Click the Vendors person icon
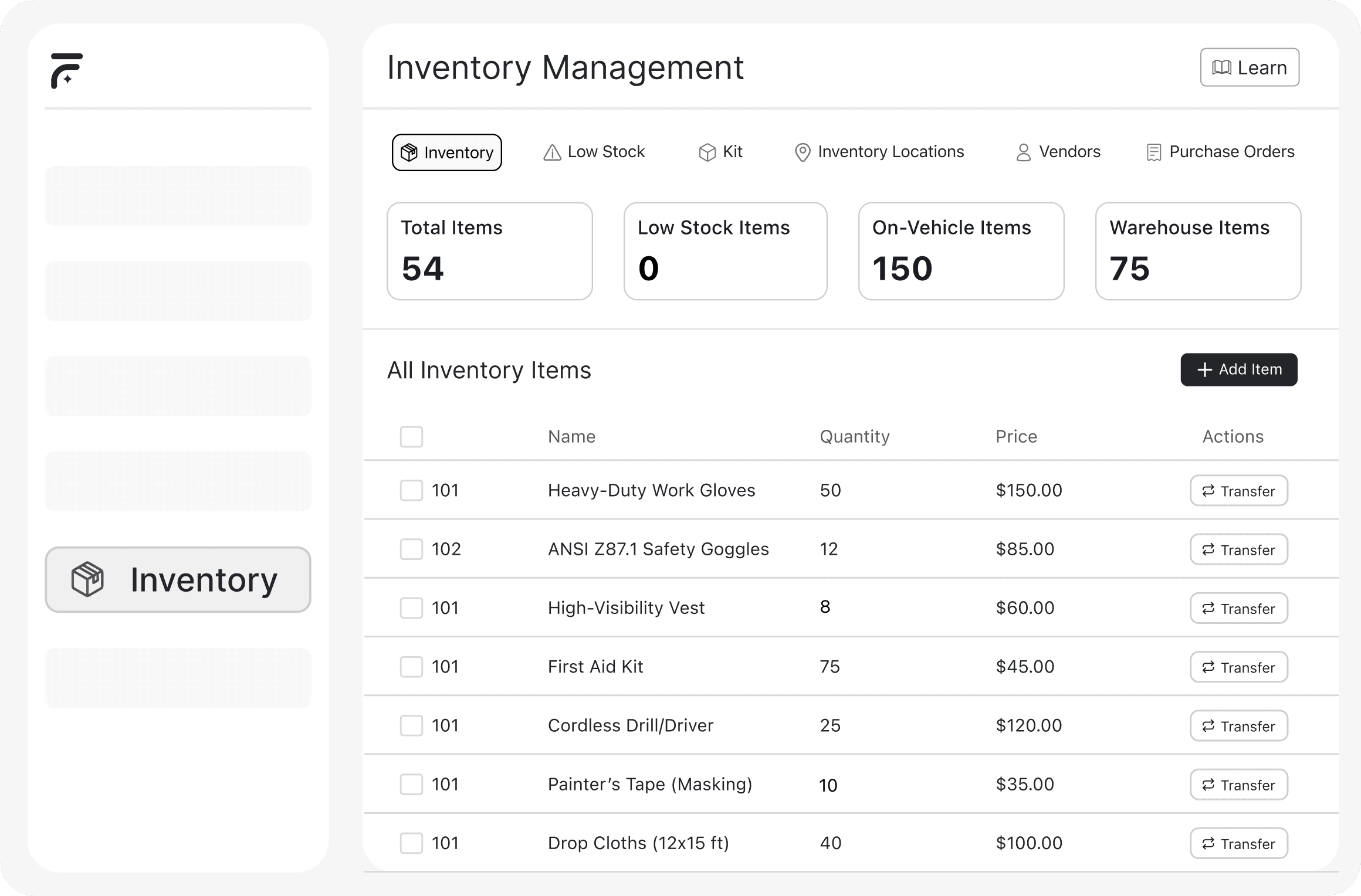Viewport: 1361px width, 896px height. pos(1023,152)
